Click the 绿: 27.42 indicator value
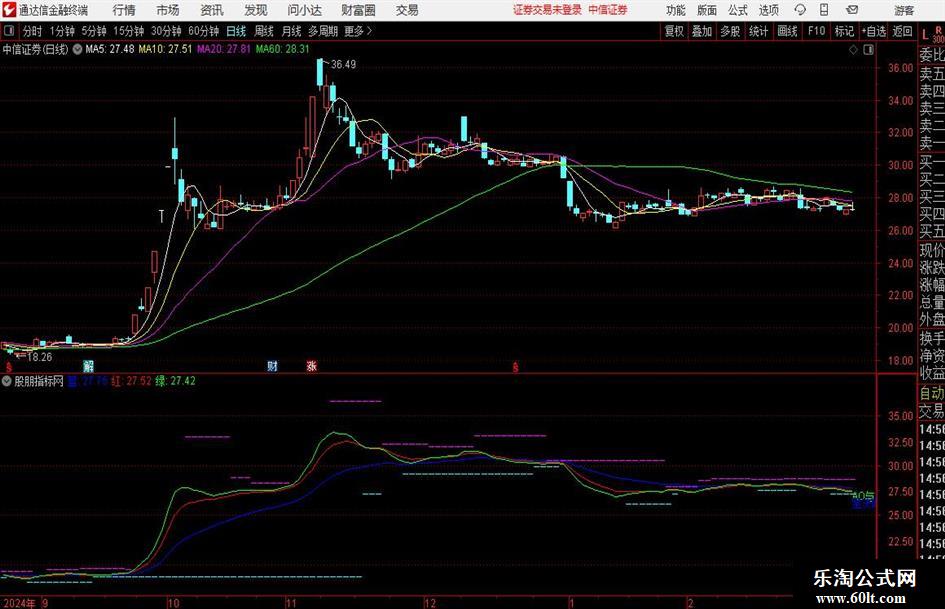 click(175, 381)
